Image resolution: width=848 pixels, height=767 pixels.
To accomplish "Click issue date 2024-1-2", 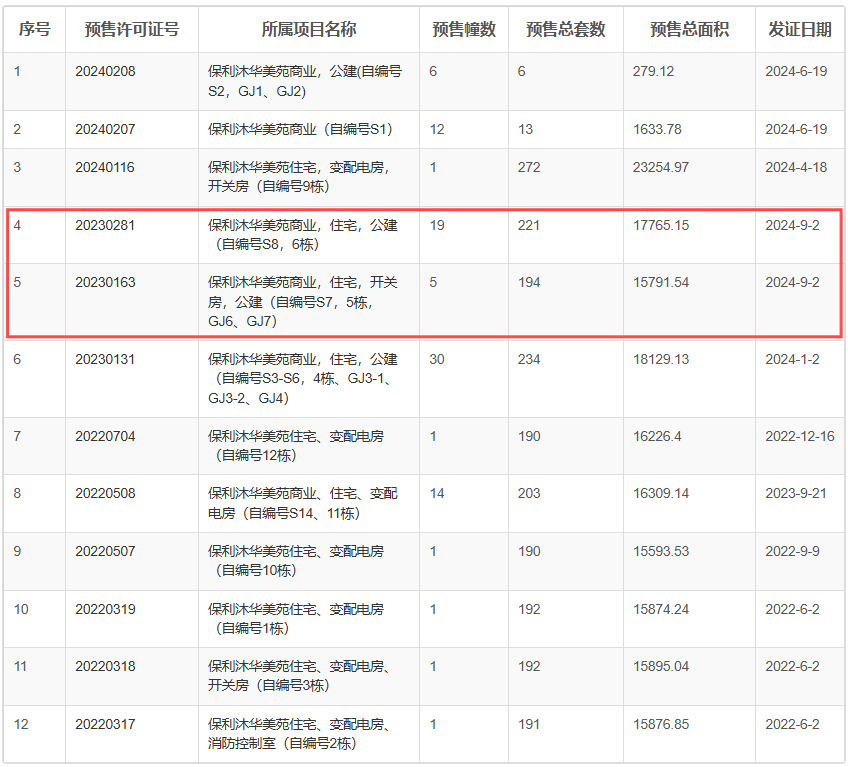I will 792,359.
